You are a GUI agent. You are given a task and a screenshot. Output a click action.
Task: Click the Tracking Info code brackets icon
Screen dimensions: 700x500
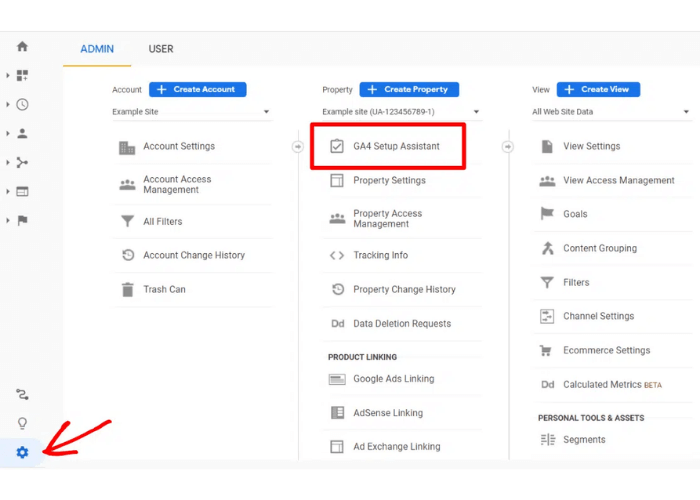[337, 255]
